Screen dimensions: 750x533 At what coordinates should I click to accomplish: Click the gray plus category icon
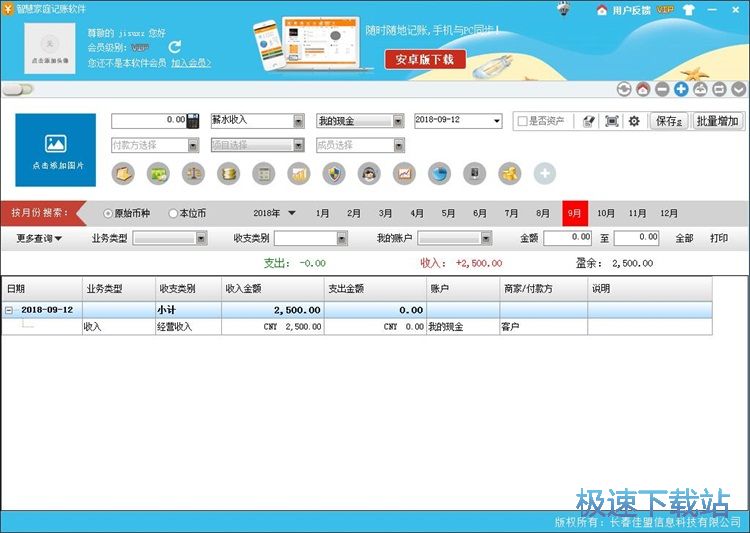click(x=545, y=174)
